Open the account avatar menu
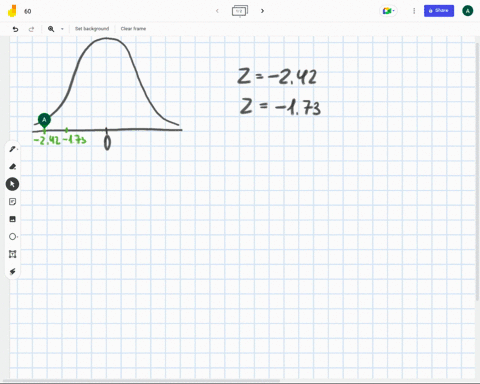 (x=468, y=11)
